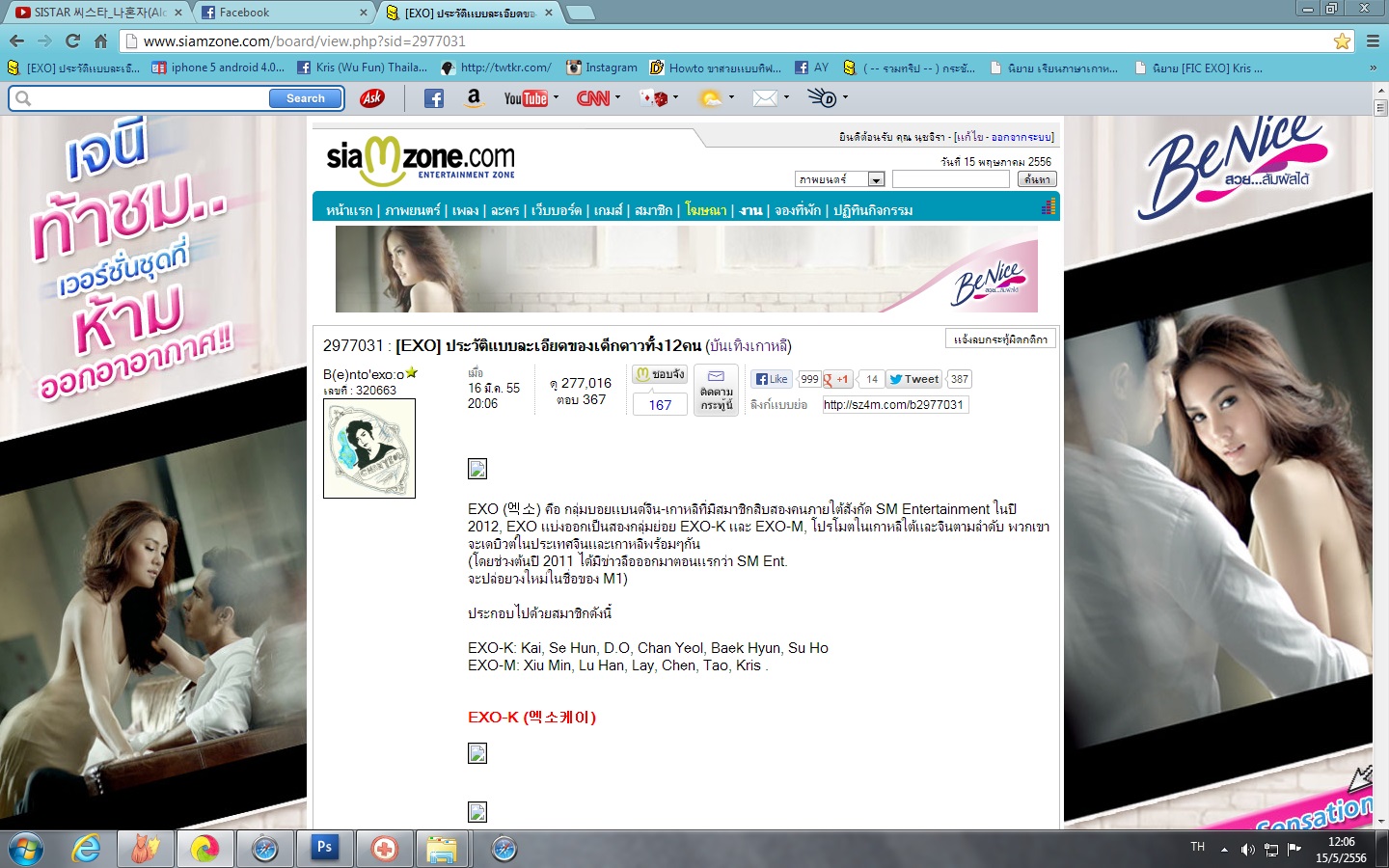Click the Facebook Like button

(772, 379)
